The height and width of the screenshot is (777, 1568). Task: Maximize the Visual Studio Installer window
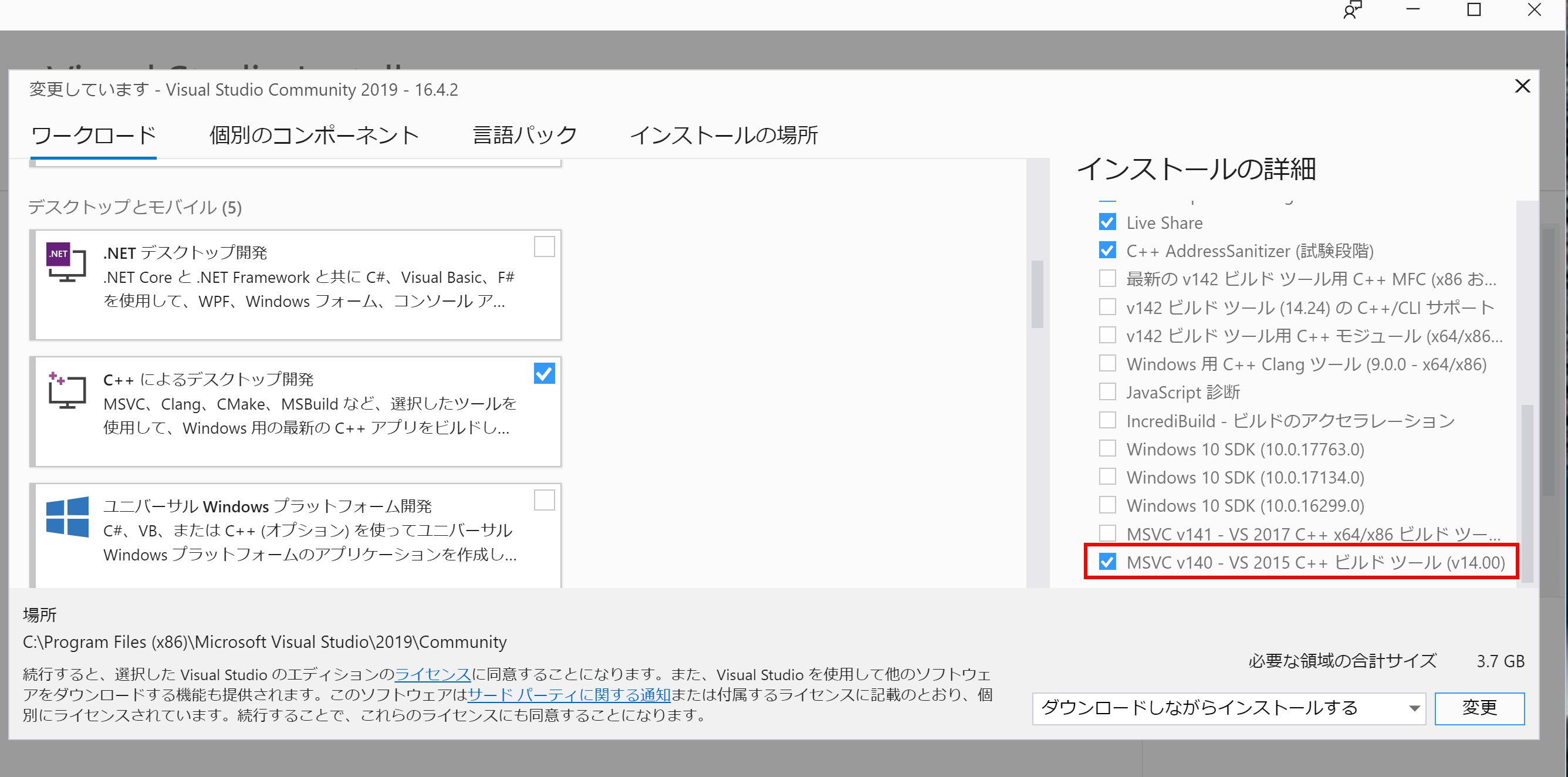pyautogui.click(x=1474, y=11)
